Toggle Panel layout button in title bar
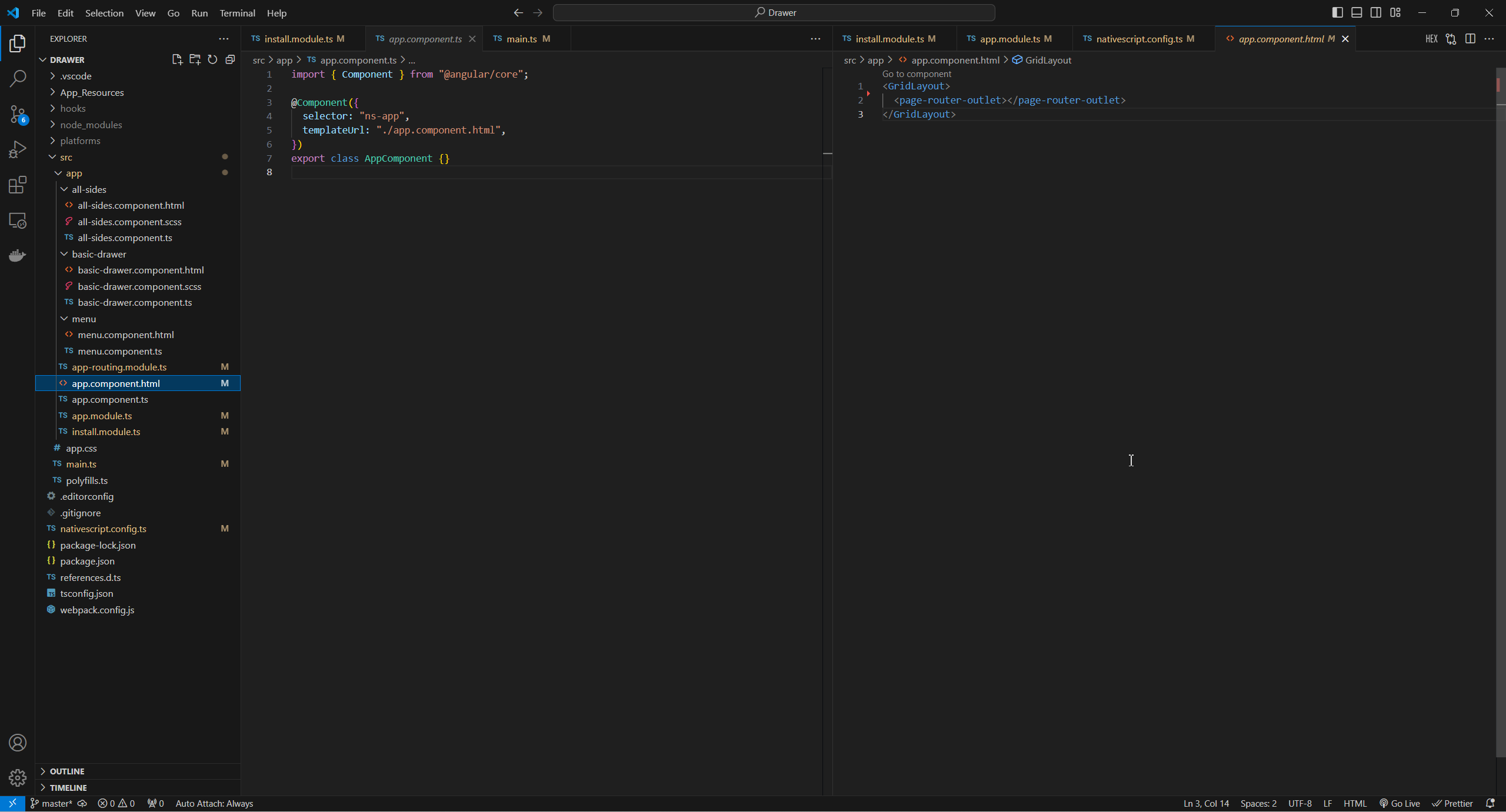The height and width of the screenshot is (812, 1506). [1357, 12]
